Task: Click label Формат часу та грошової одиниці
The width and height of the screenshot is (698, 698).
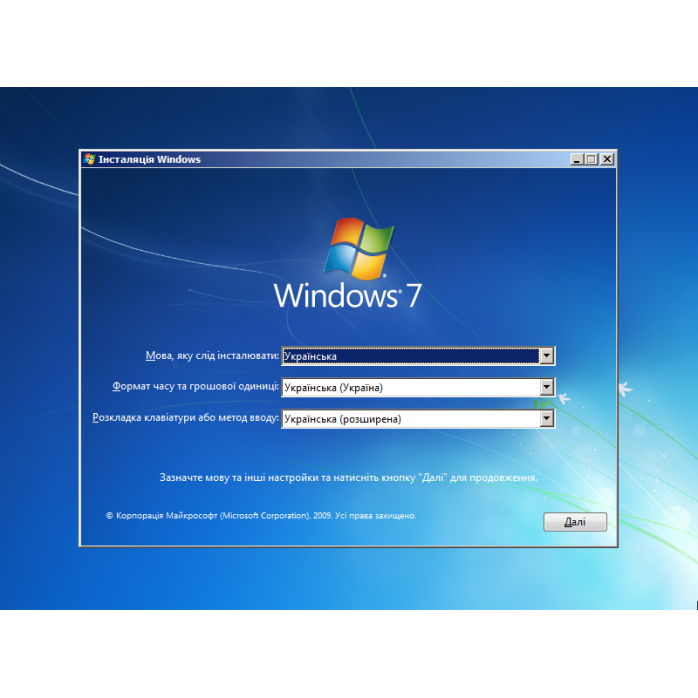Action: (x=195, y=386)
